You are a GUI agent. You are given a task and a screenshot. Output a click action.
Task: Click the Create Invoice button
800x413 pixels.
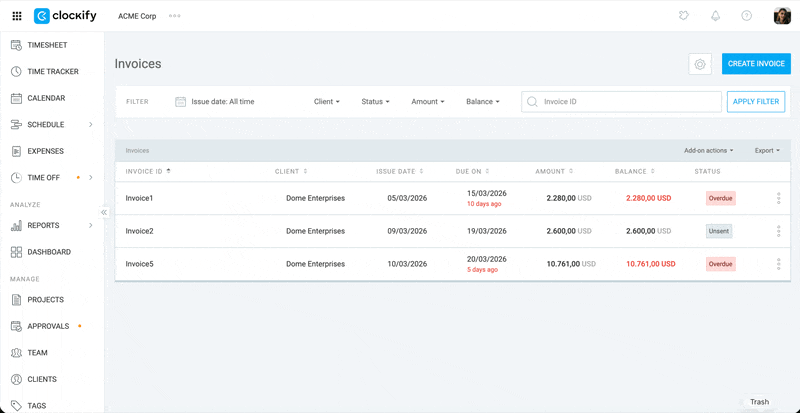click(x=756, y=64)
